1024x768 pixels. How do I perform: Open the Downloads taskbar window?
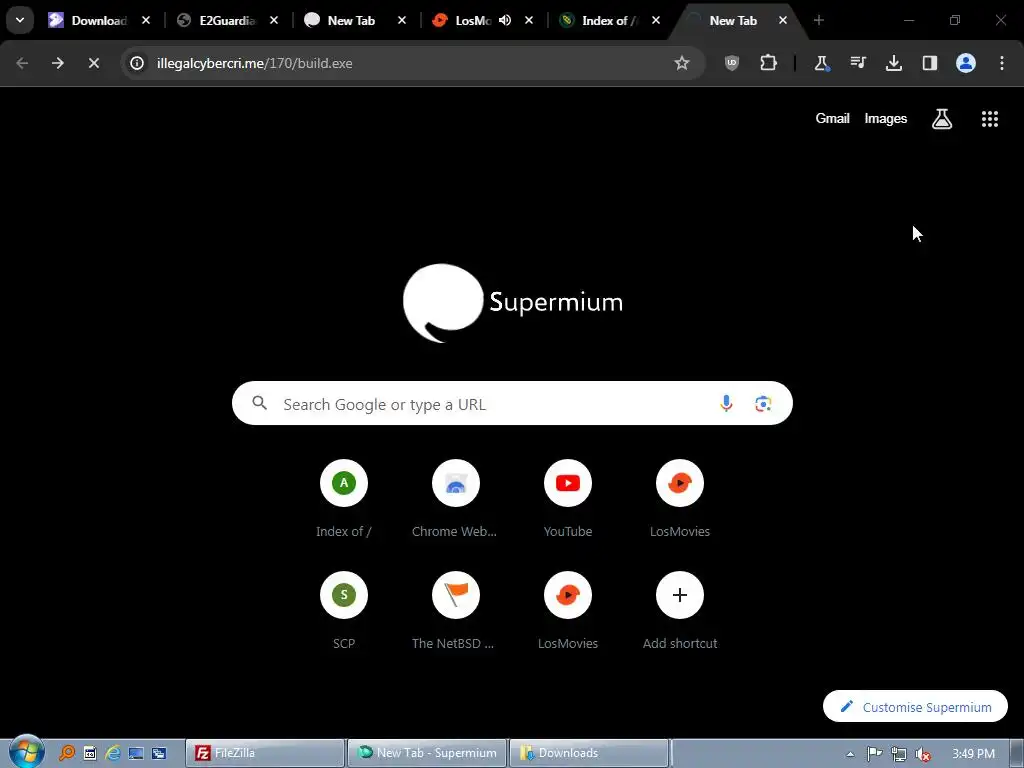tap(588, 753)
